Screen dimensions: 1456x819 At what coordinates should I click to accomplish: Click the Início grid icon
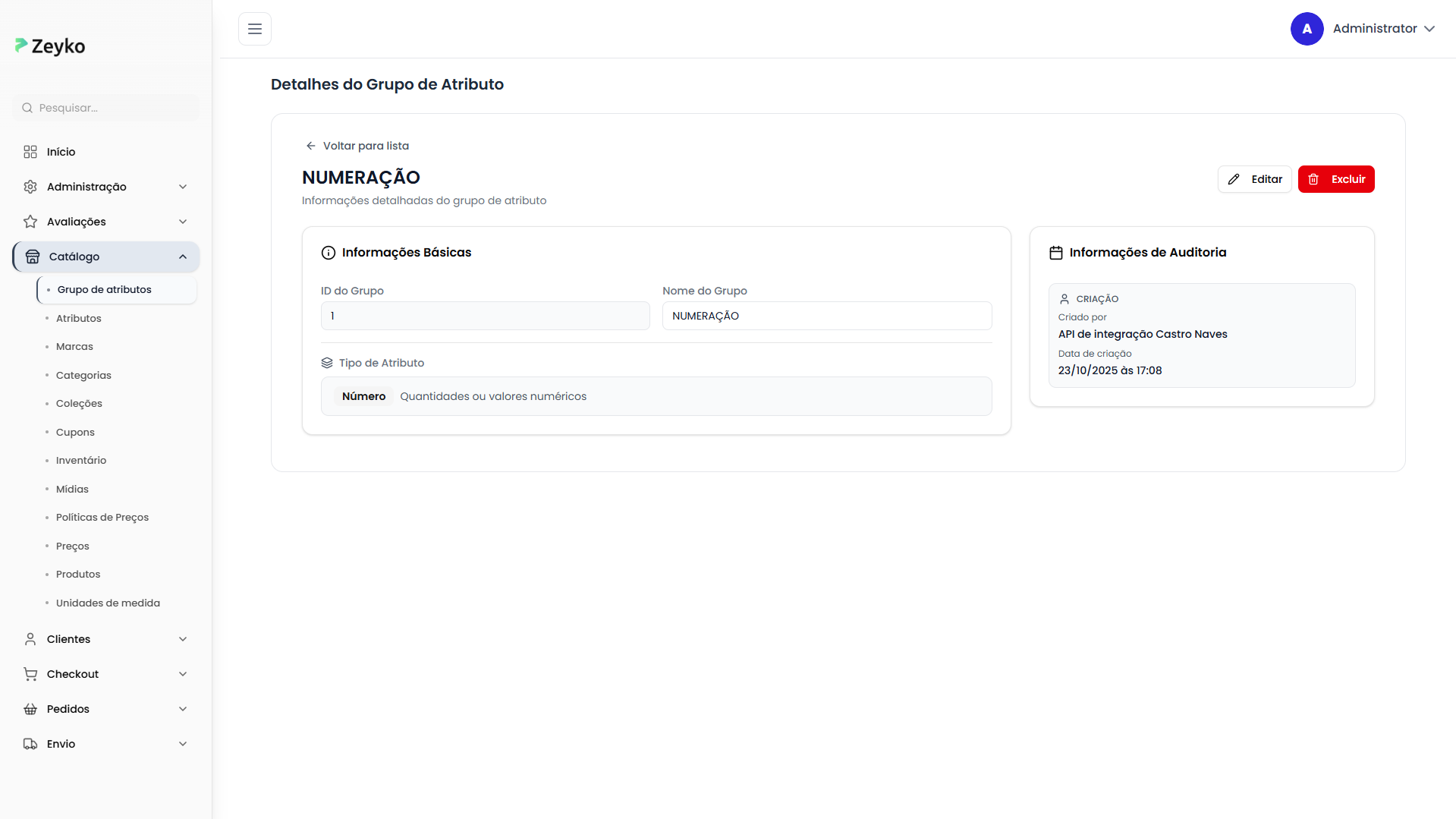[30, 152]
